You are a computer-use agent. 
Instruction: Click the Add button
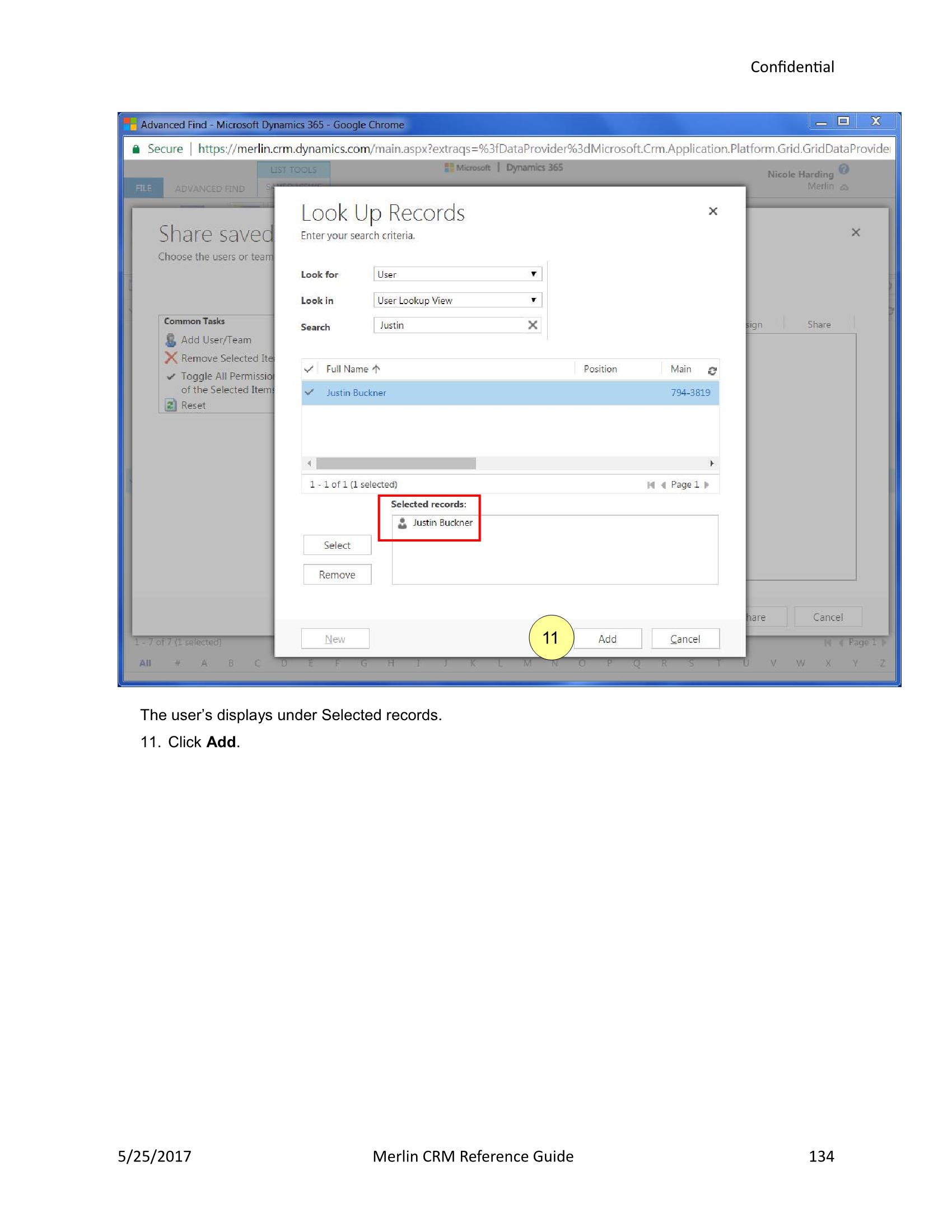click(x=607, y=638)
